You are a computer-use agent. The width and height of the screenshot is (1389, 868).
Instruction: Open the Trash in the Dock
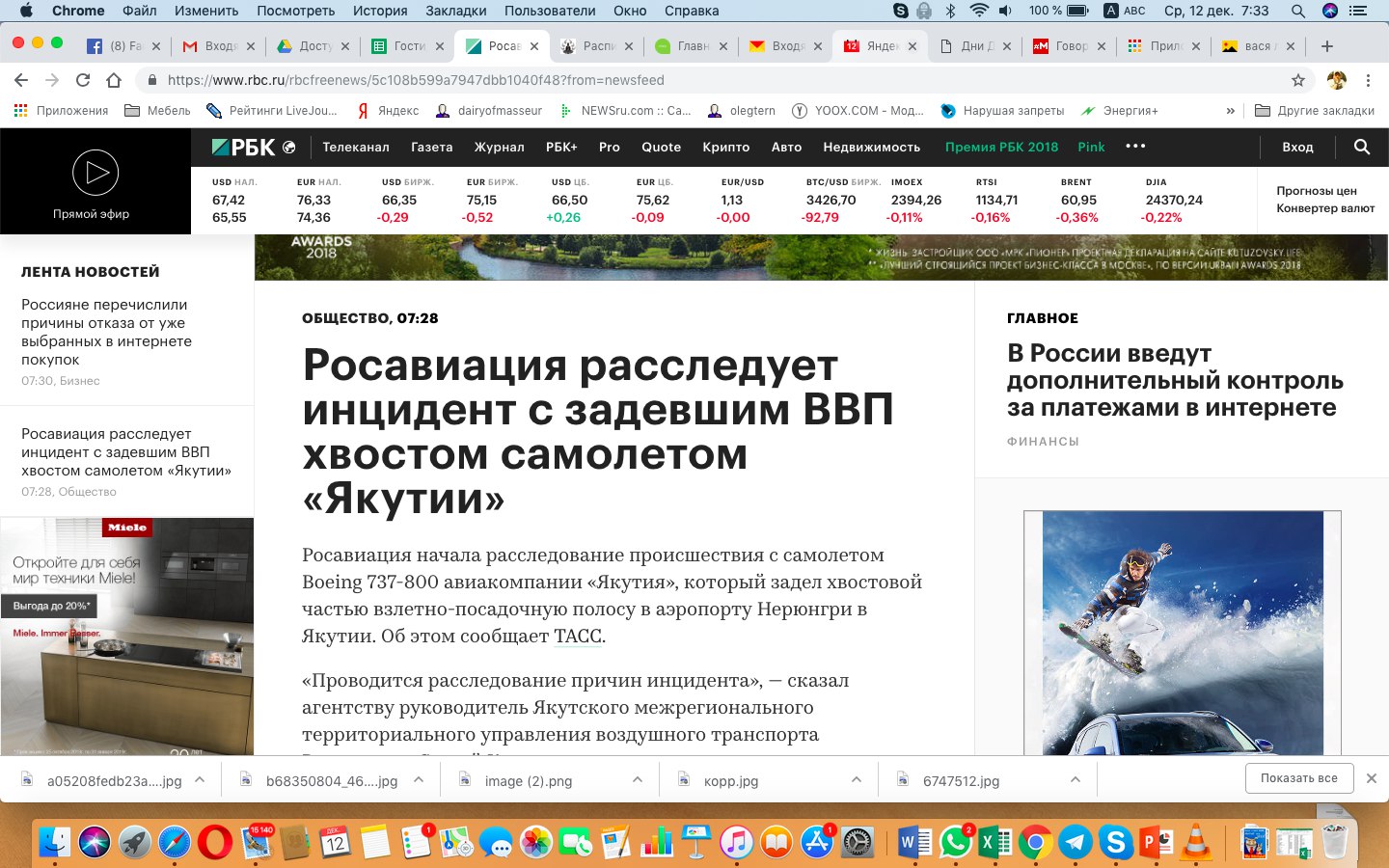tap(1335, 842)
